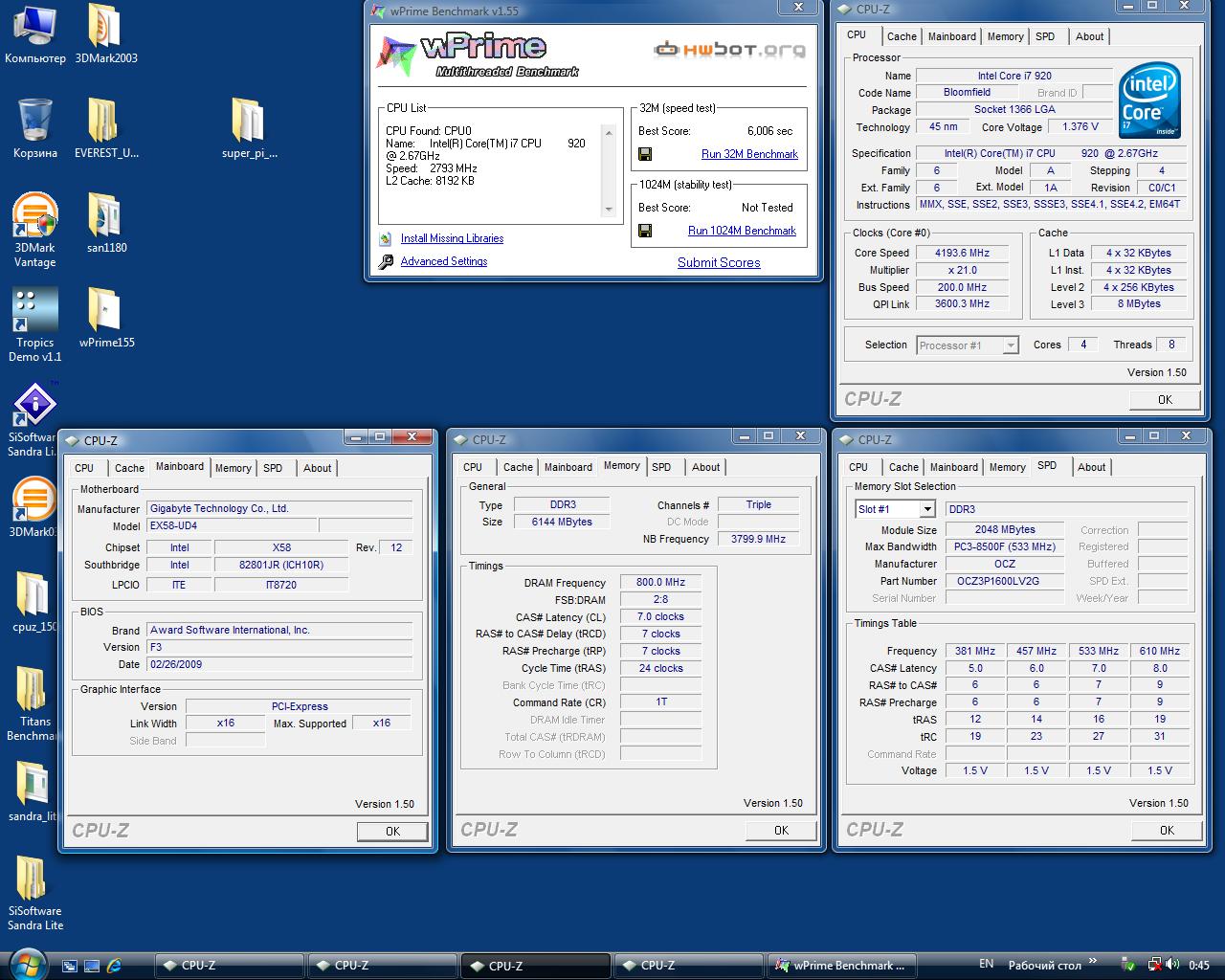Click OK in the CPU-Z CPU window

[x=1165, y=399]
